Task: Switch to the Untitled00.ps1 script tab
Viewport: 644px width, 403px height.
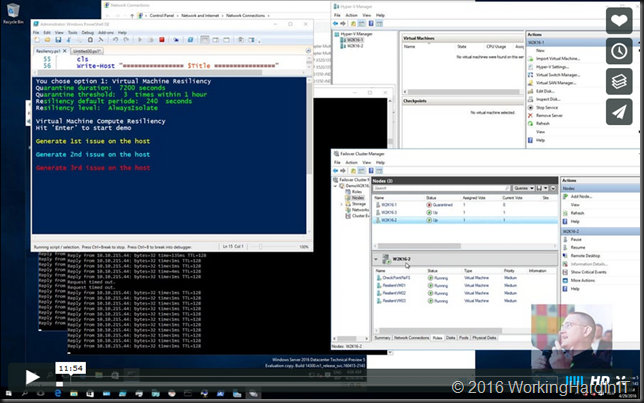Action: pos(86,51)
